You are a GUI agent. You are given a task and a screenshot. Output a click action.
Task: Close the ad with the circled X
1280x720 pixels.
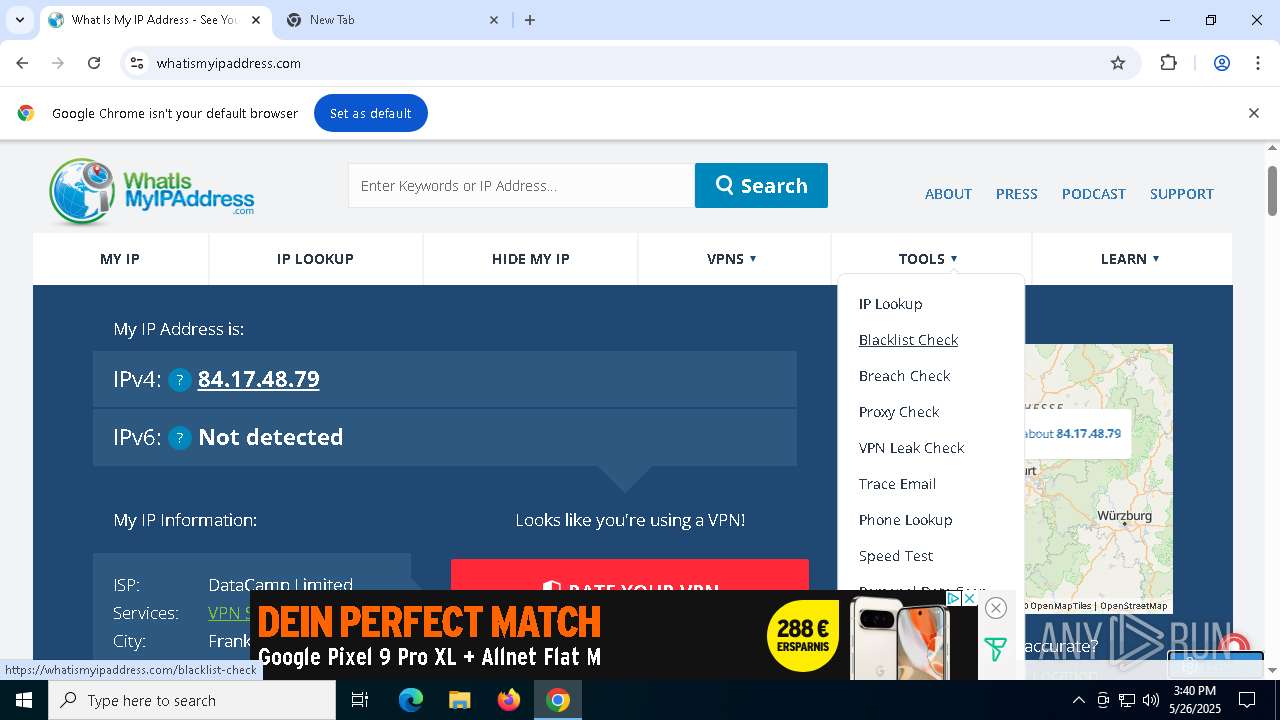coord(995,608)
